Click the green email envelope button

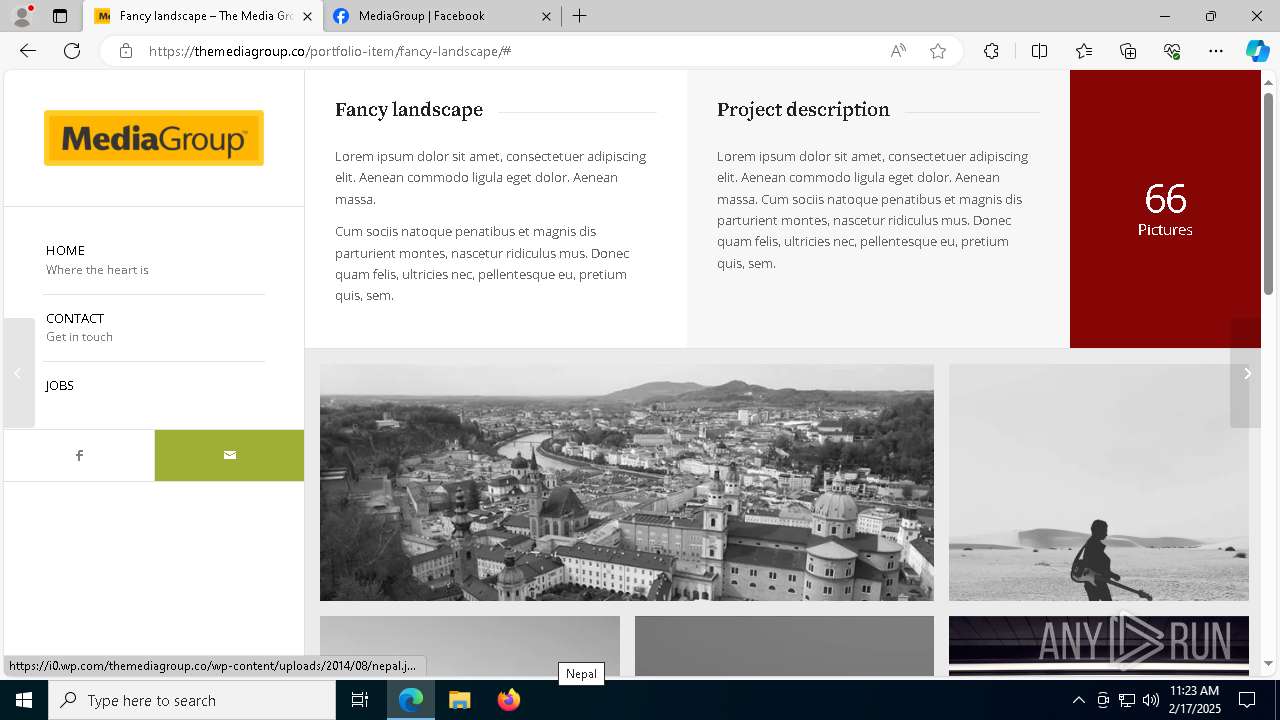pos(229,455)
